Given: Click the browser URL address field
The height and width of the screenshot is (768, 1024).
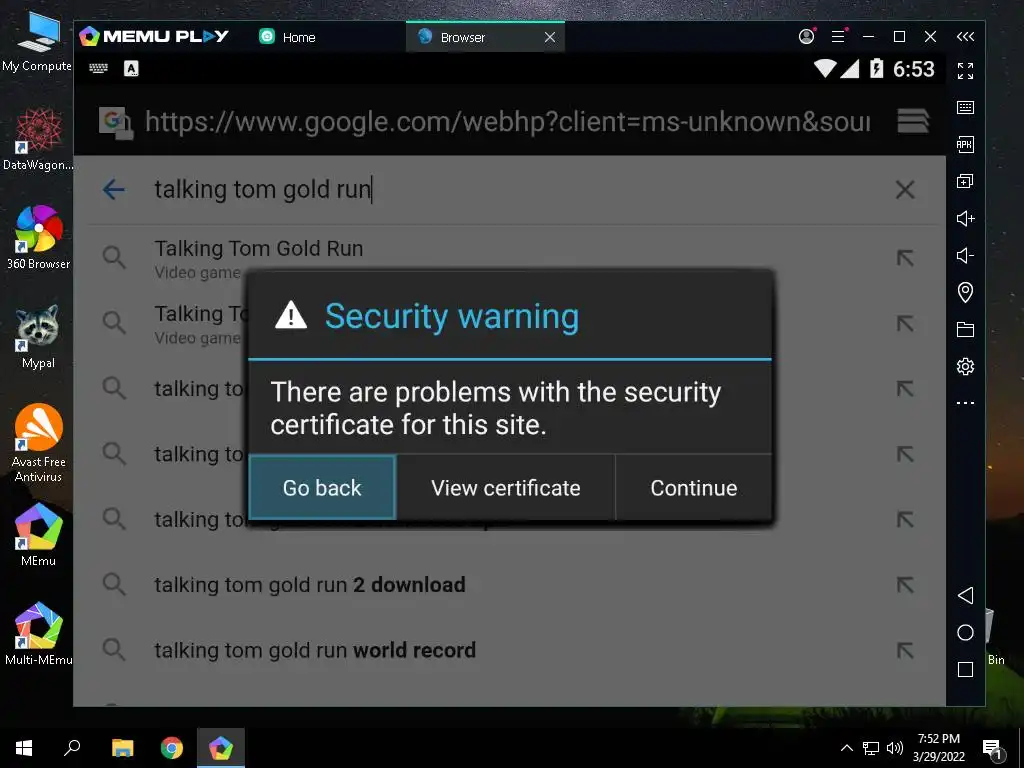Looking at the screenshot, I should (x=507, y=121).
